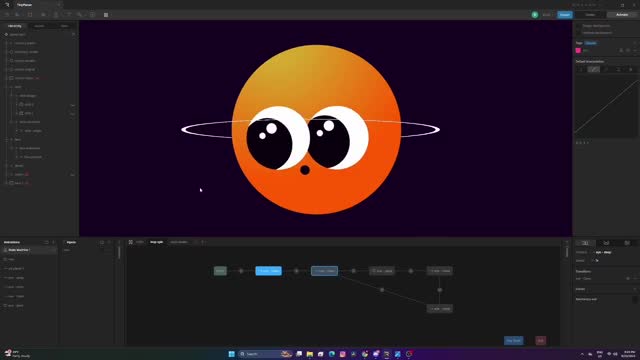
Task: Click the red Exit button
Action: (541, 340)
